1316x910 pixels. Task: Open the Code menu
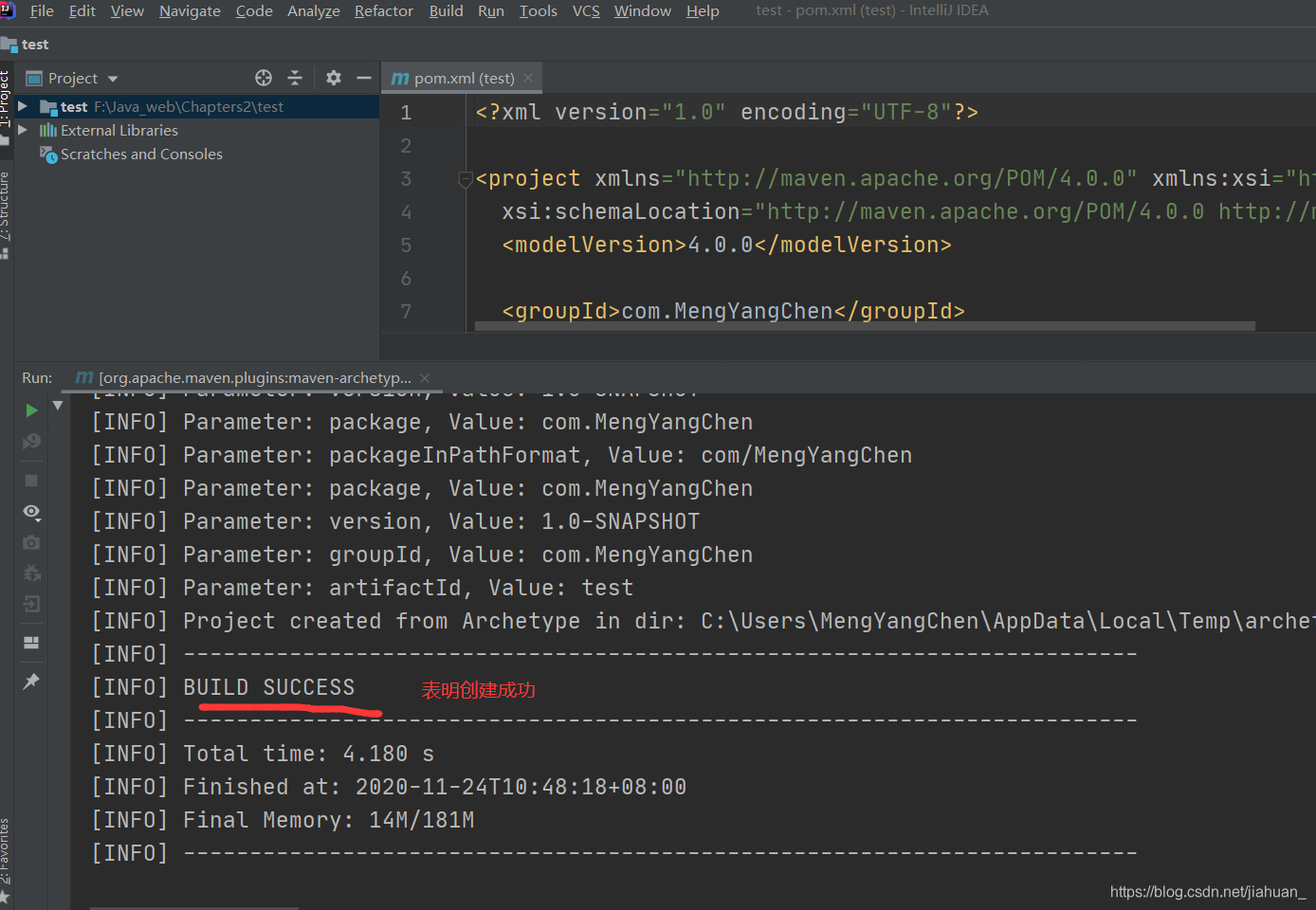(254, 11)
